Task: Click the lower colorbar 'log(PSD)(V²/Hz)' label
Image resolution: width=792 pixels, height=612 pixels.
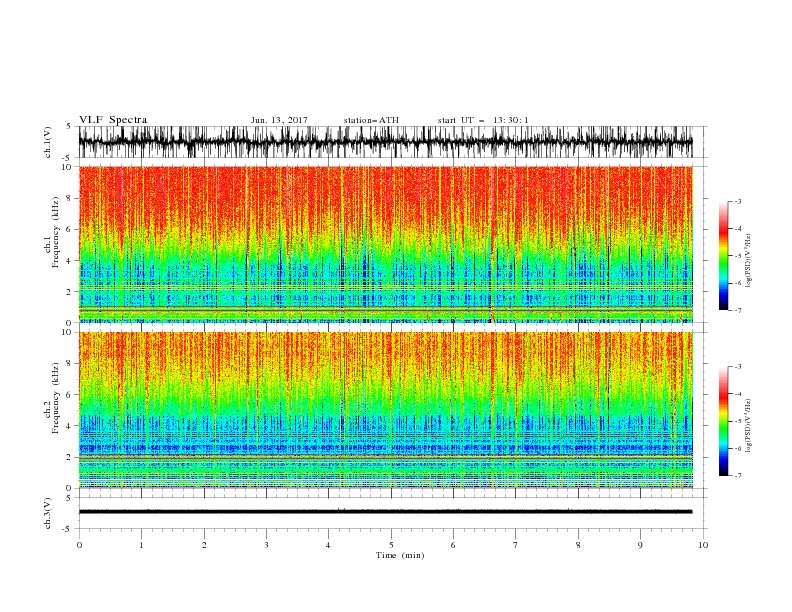Action: pos(748,425)
